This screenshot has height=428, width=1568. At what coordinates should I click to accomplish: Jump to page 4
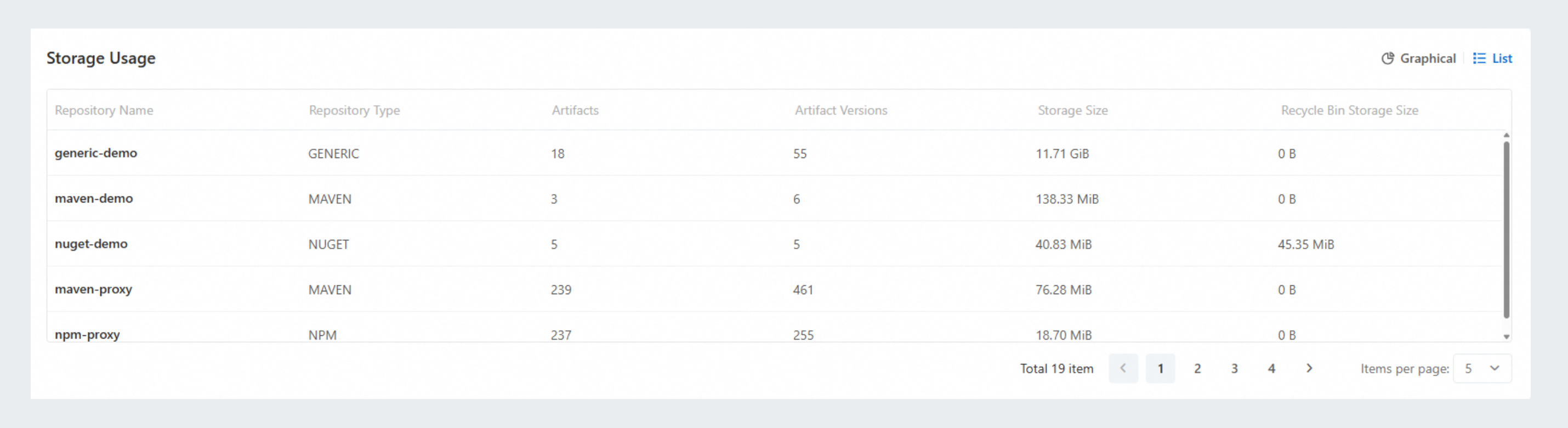pos(1271,368)
